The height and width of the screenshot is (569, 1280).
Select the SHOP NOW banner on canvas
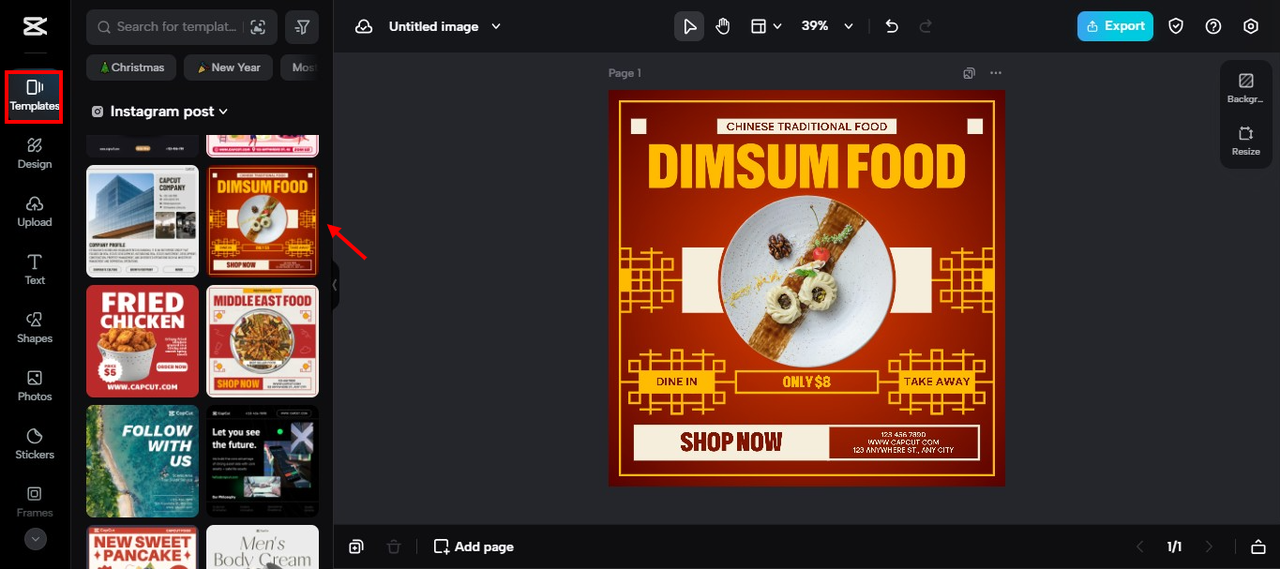[731, 442]
